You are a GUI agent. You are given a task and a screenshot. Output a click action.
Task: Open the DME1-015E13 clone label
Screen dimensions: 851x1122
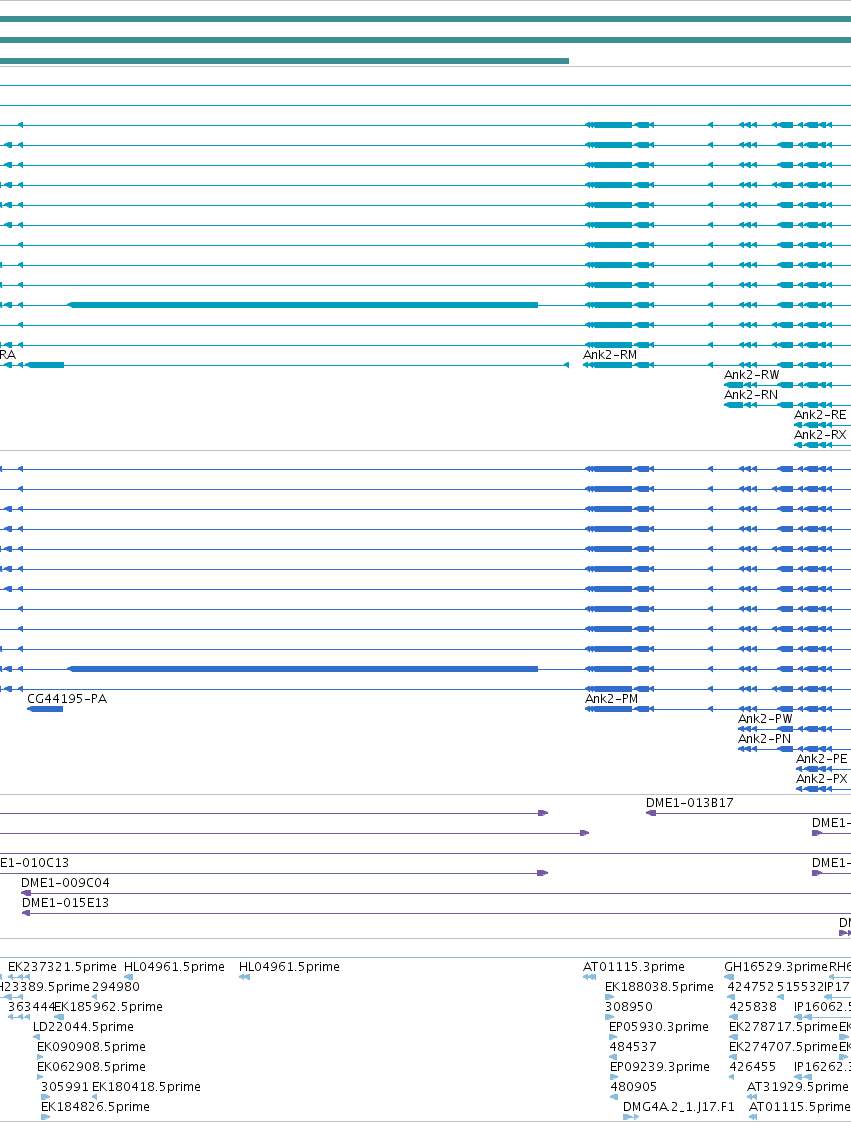tap(65, 903)
